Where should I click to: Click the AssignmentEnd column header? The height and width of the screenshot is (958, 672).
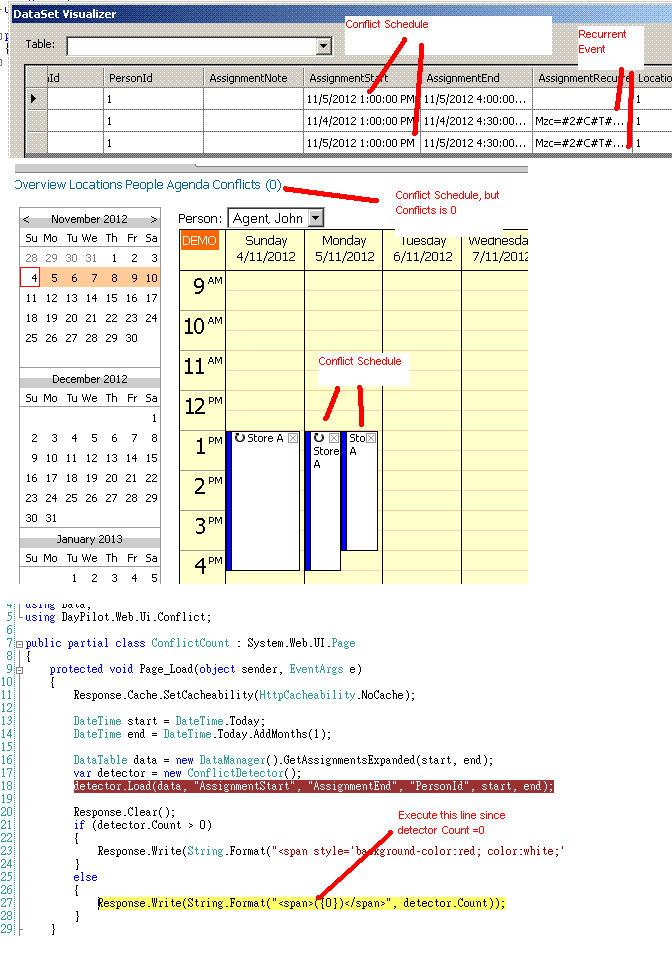click(476, 78)
